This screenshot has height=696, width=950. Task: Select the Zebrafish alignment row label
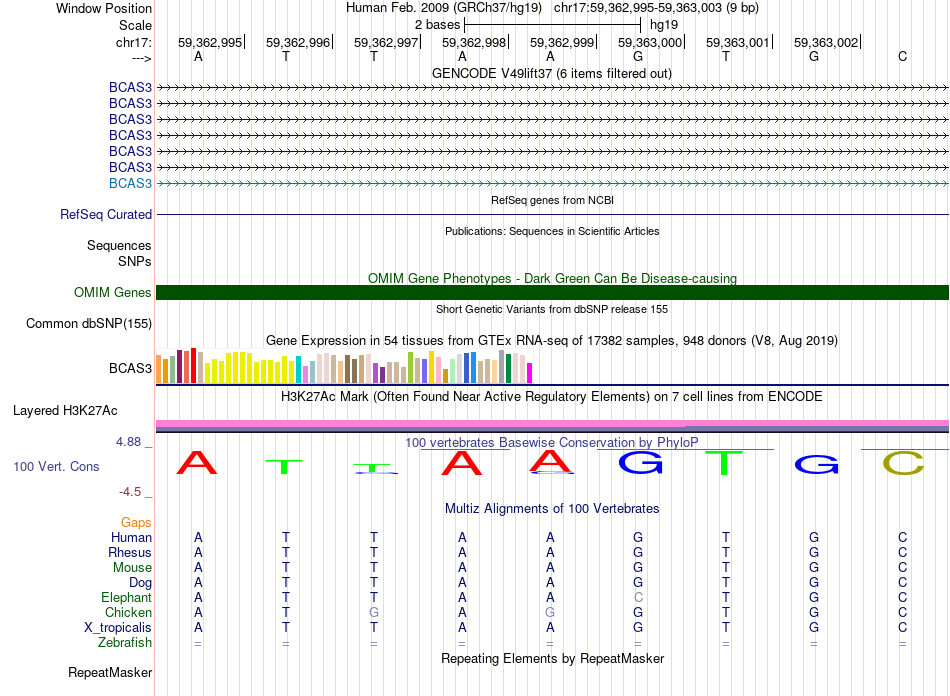[125, 642]
